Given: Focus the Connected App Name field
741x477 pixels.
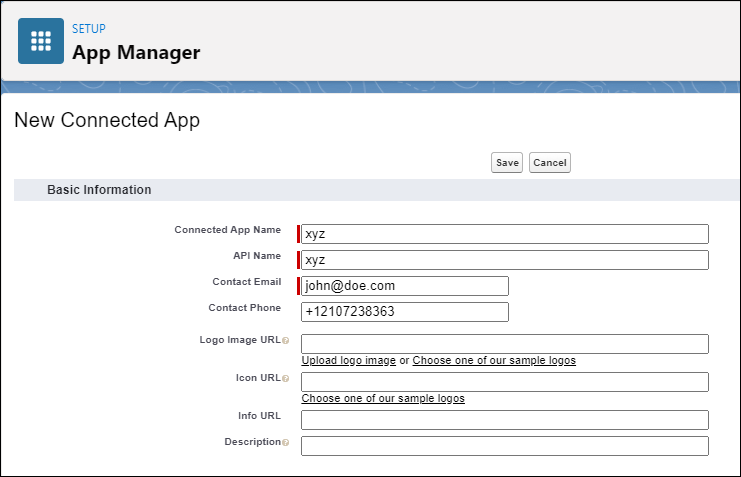Looking at the screenshot, I should click(505, 234).
